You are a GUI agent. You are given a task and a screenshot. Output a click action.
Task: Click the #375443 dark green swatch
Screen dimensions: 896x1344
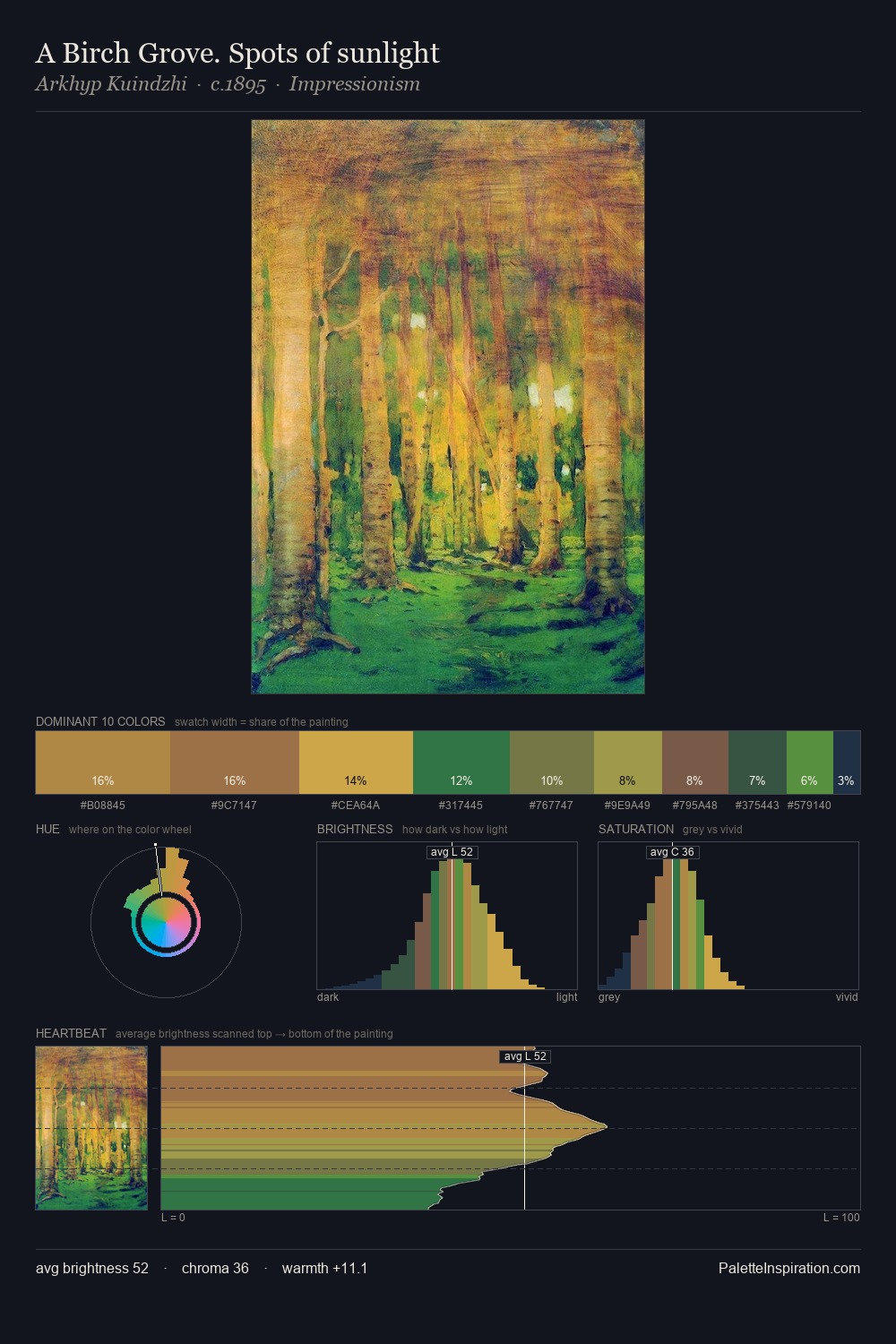[757, 762]
